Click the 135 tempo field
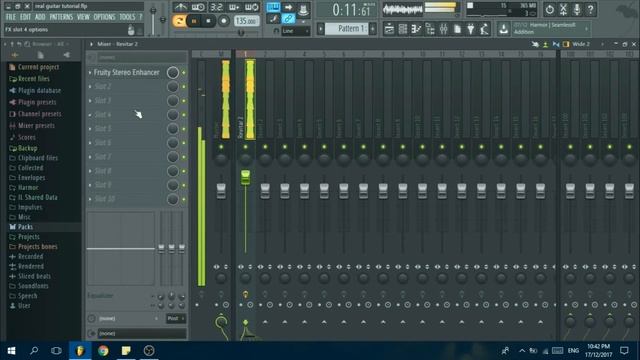This screenshot has width=640, height=360. 247,21
